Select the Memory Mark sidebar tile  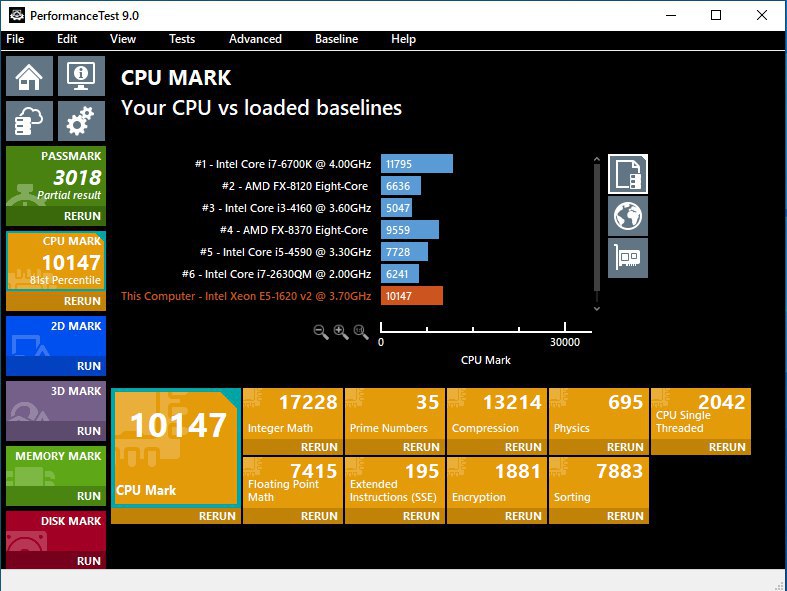(56, 466)
